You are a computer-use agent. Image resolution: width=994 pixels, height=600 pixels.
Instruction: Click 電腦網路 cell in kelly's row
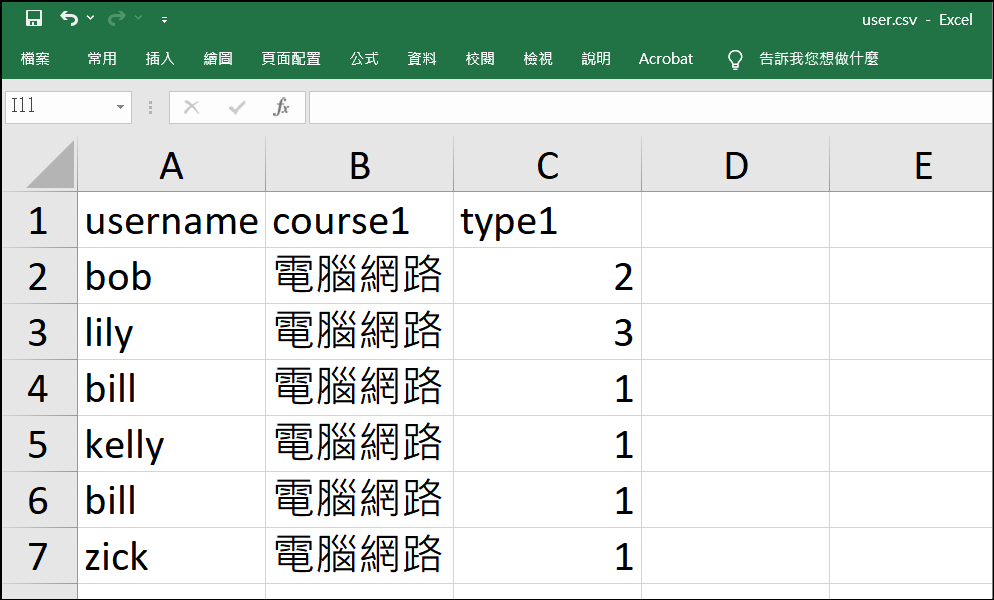[359, 443]
